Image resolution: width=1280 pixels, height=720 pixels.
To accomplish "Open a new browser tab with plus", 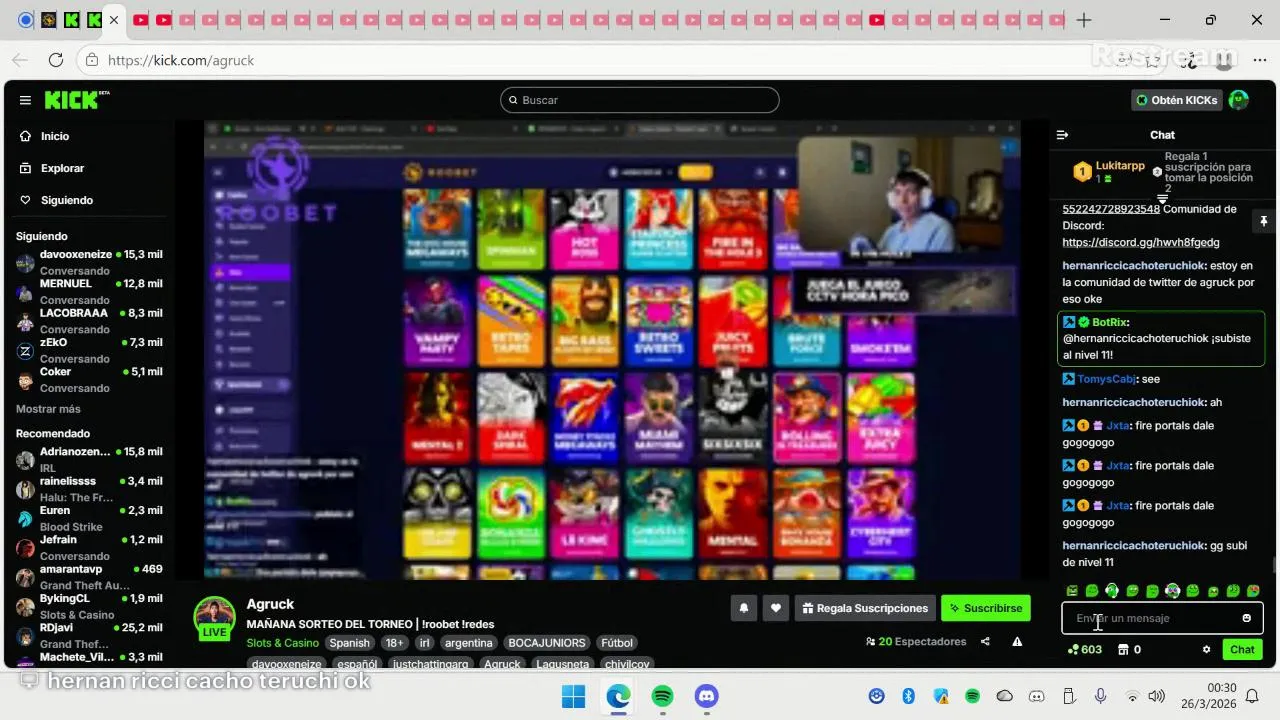I will pyautogui.click(x=1083, y=20).
